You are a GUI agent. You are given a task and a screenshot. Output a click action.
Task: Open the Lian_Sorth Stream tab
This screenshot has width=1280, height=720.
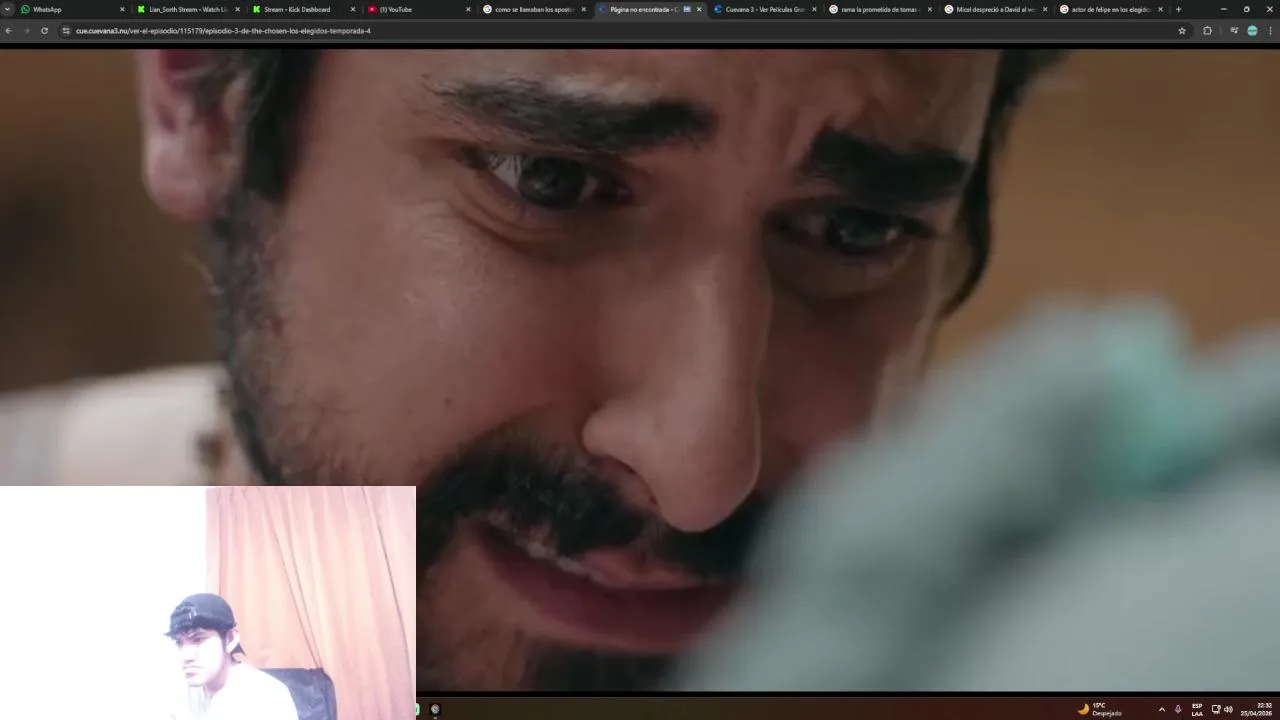tap(186, 9)
